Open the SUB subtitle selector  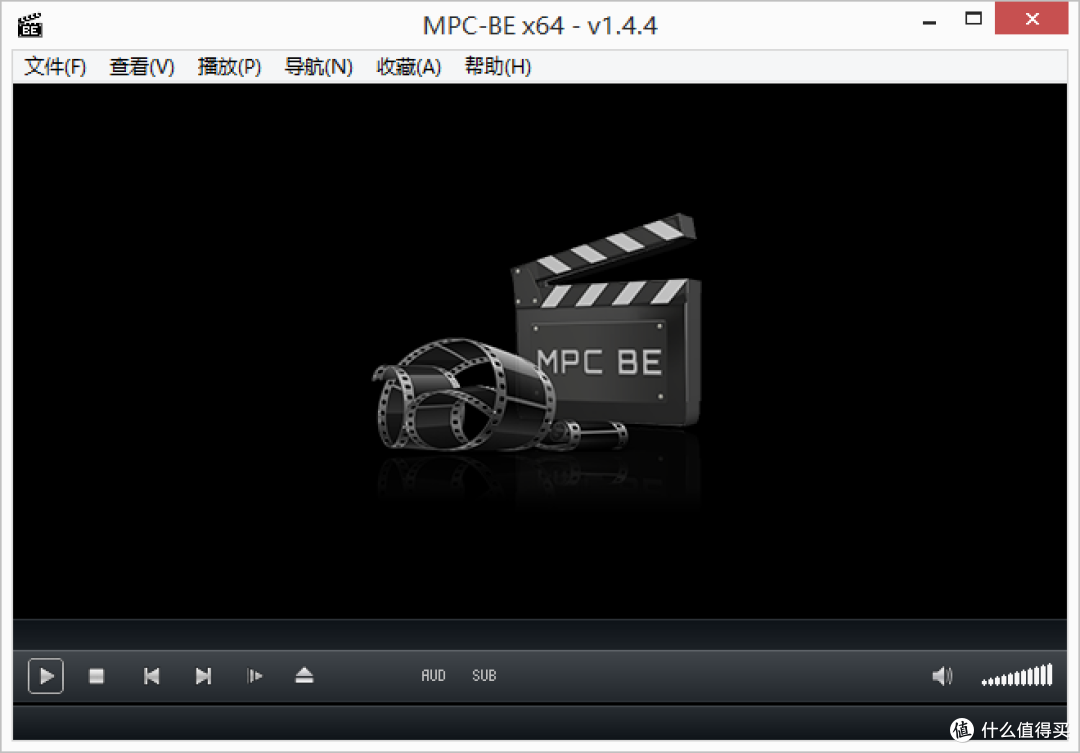484,676
